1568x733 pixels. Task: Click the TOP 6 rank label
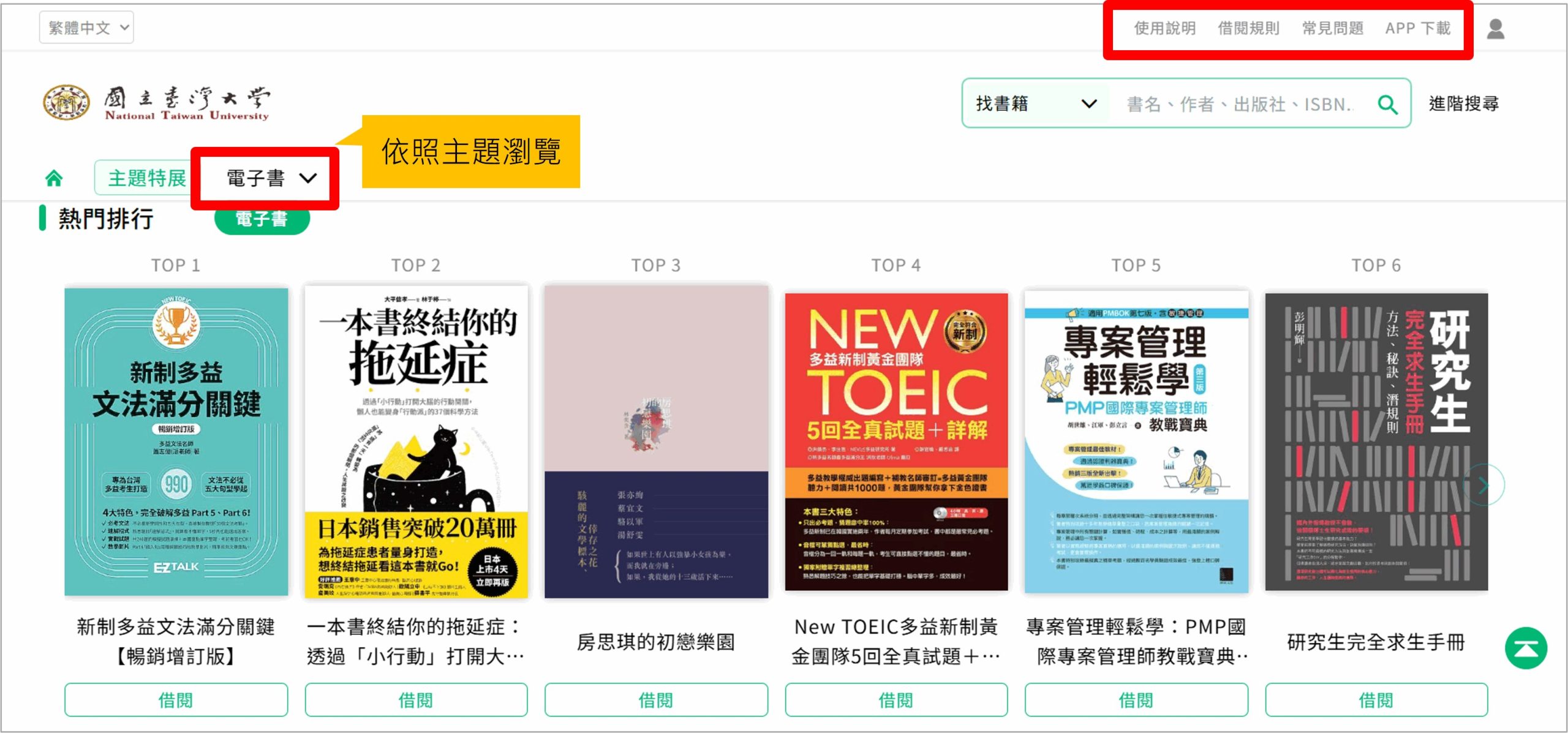coord(1376,265)
